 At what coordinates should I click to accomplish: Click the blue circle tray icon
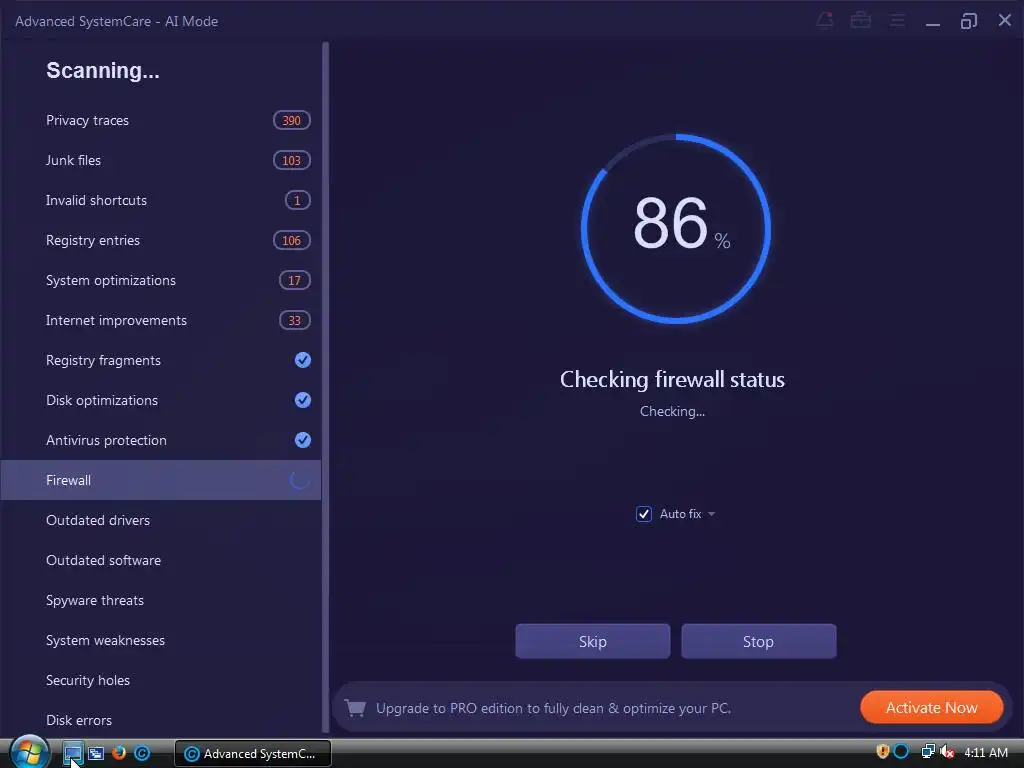click(x=901, y=752)
